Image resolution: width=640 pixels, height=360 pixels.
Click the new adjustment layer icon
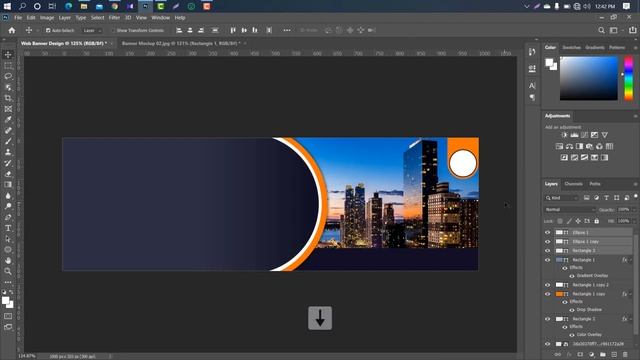(591, 354)
